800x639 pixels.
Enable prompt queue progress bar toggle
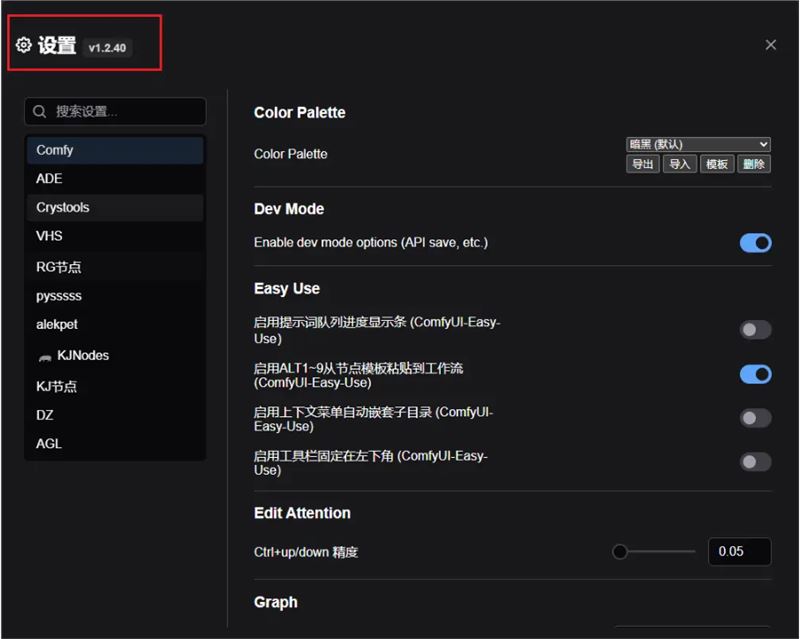pyautogui.click(x=756, y=330)
